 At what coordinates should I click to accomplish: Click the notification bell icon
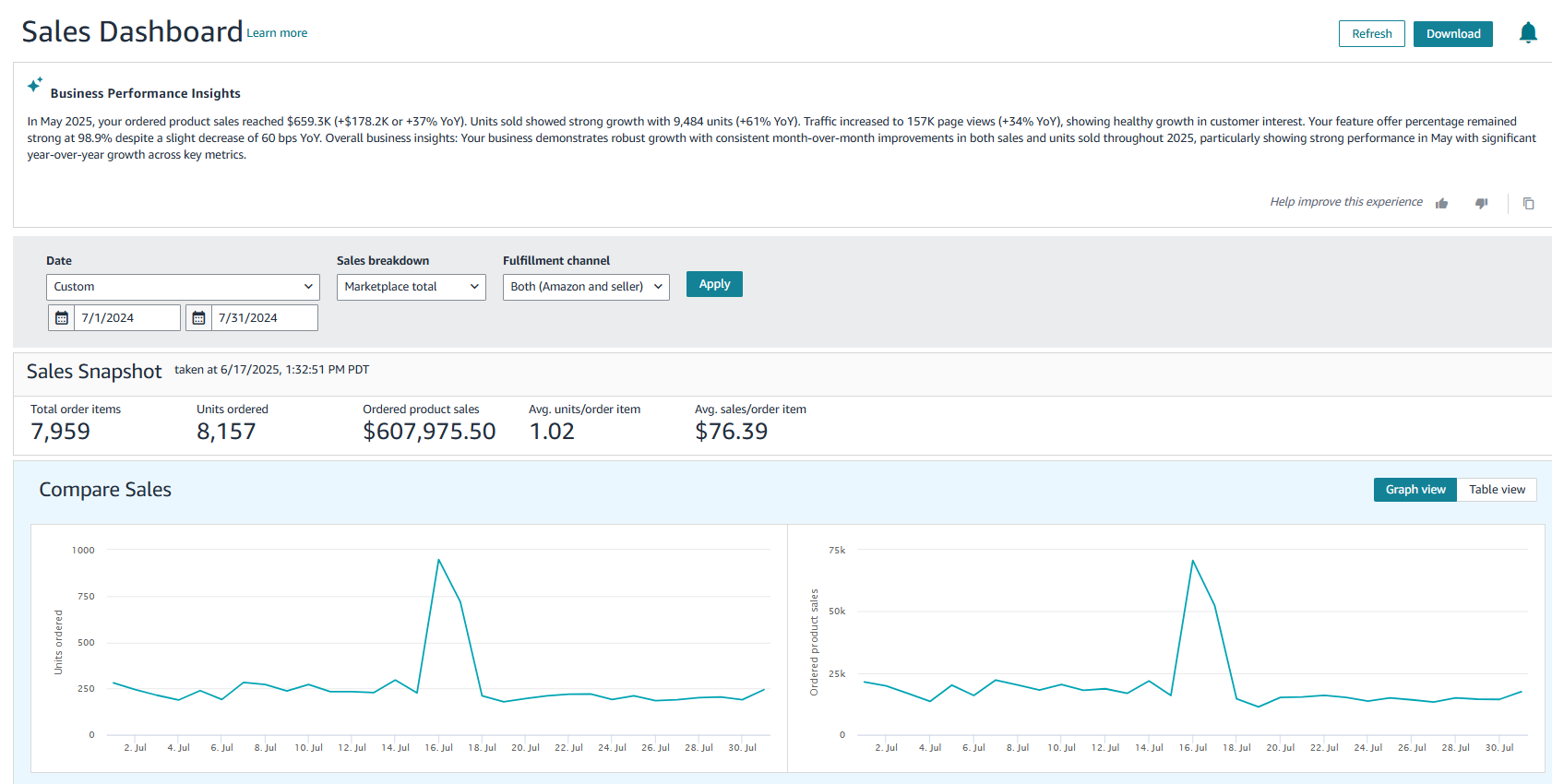point(1528,33)
